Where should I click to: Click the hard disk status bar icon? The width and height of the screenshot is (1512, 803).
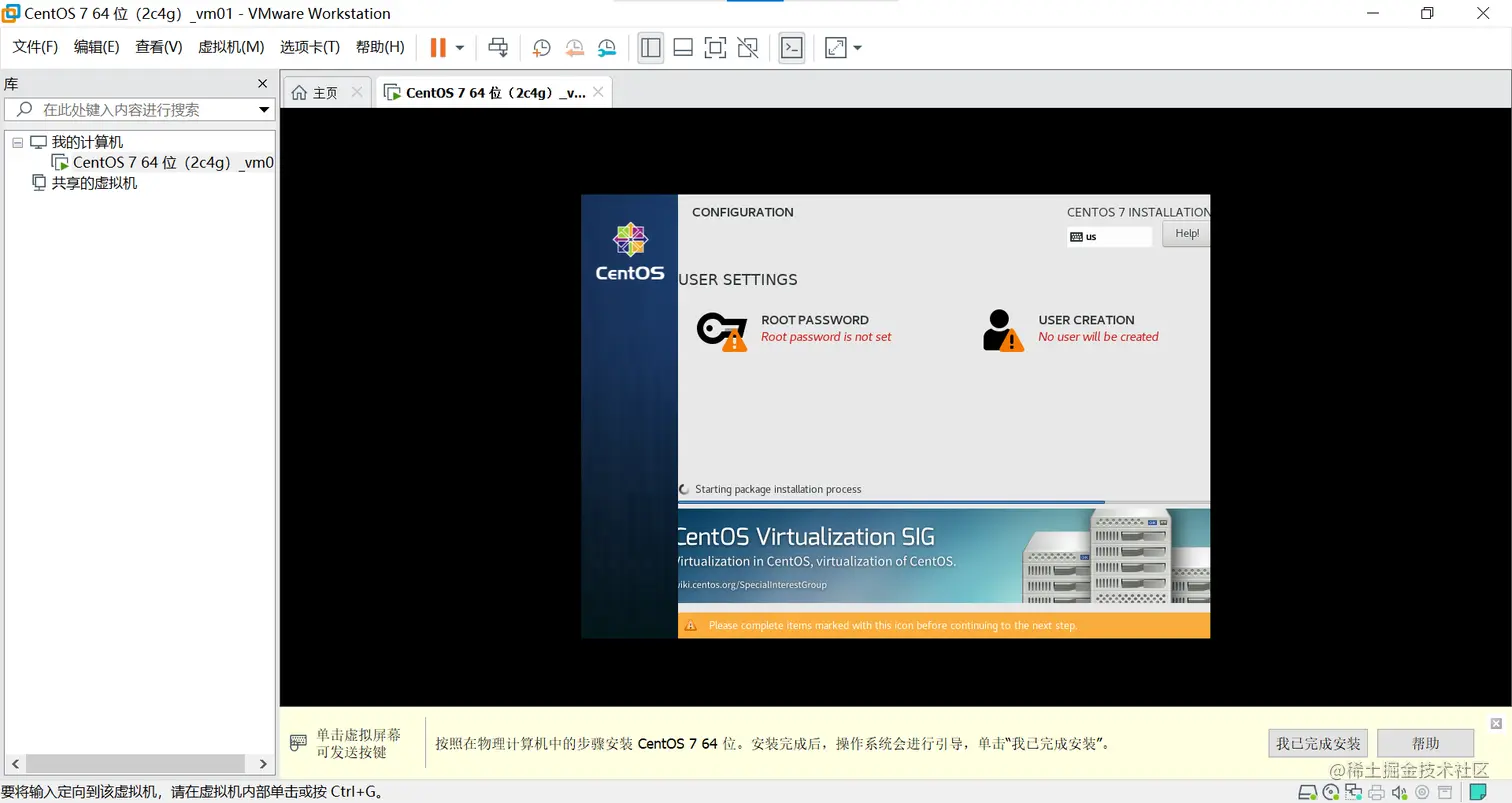coord(1307,793)
